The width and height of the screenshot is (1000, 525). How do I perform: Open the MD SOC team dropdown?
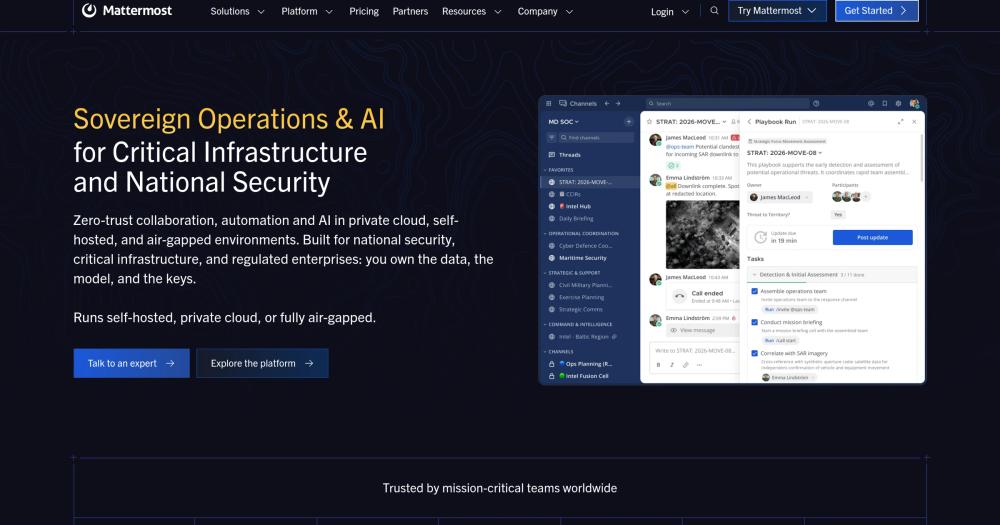coord(563,121)
